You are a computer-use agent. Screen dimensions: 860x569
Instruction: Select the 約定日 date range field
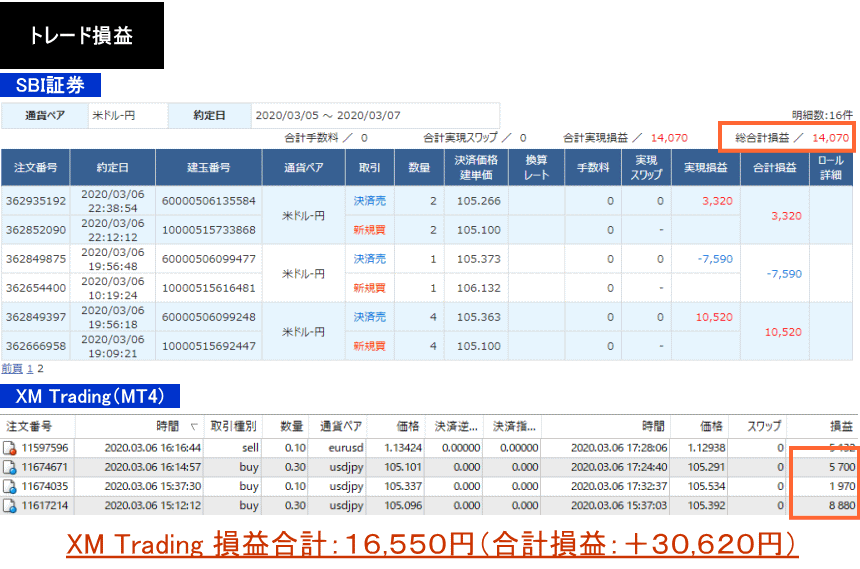(375, 116)
